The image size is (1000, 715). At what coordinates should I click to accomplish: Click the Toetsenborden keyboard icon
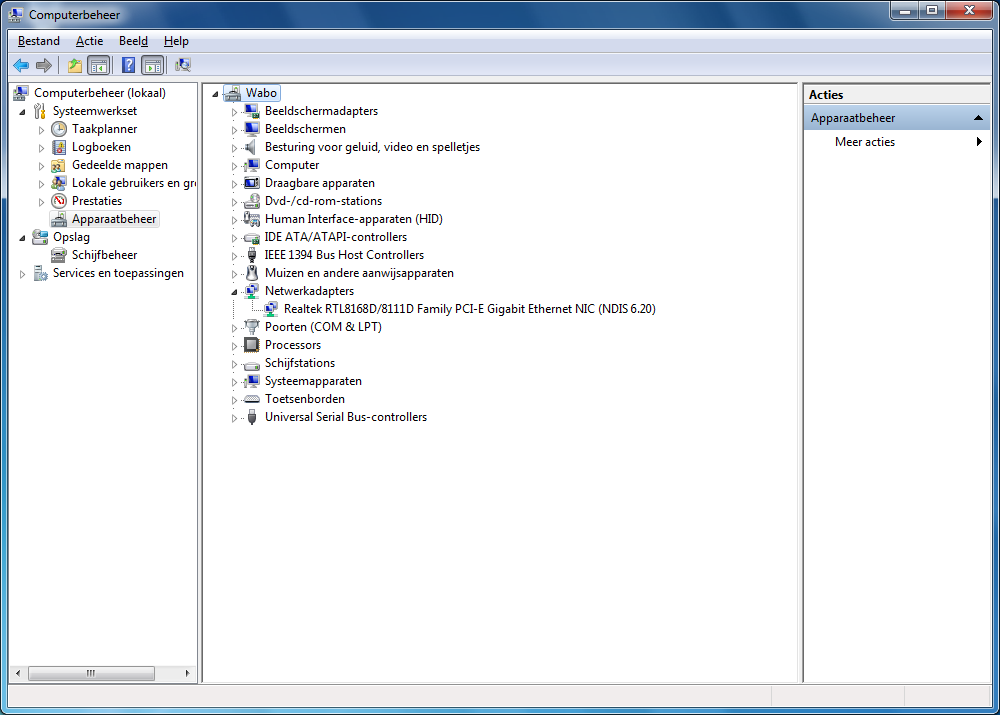(251, 399)
